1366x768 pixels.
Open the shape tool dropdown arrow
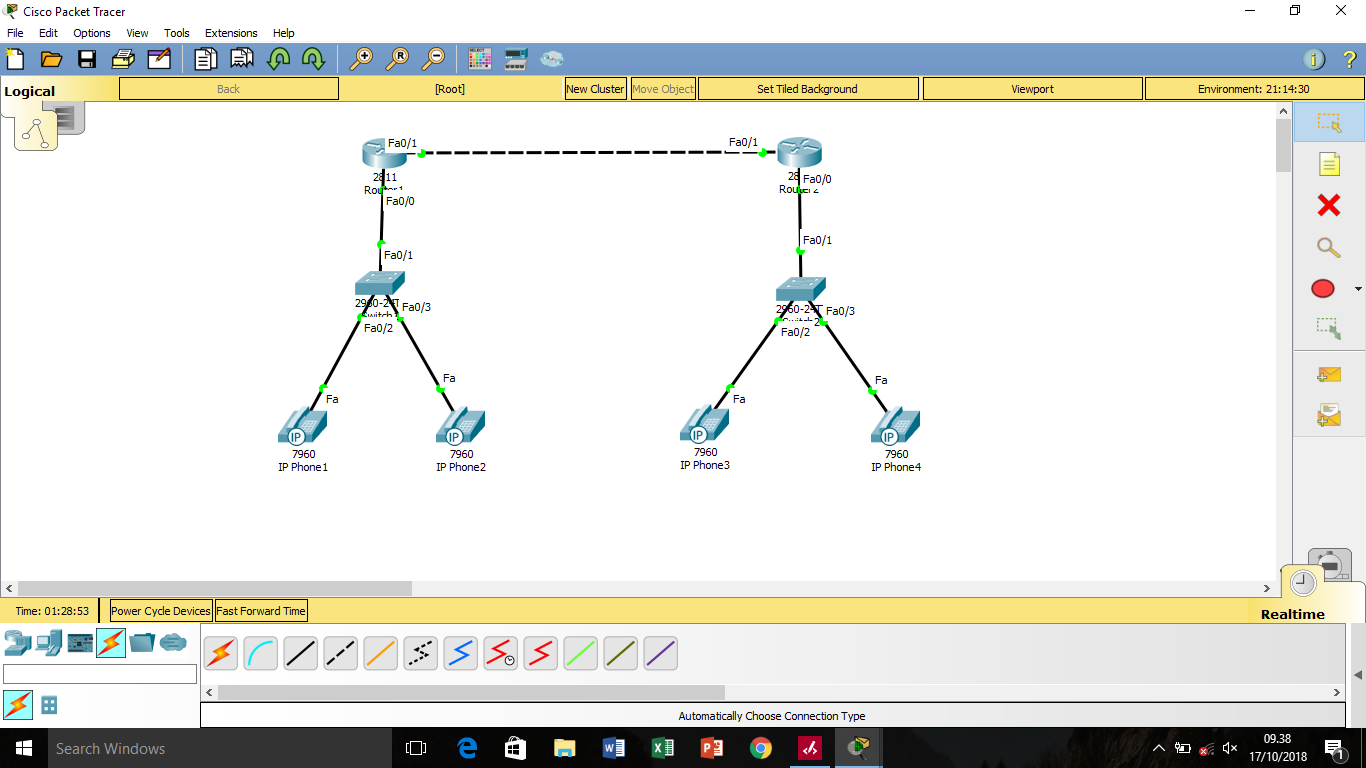tap(1357, 289)
